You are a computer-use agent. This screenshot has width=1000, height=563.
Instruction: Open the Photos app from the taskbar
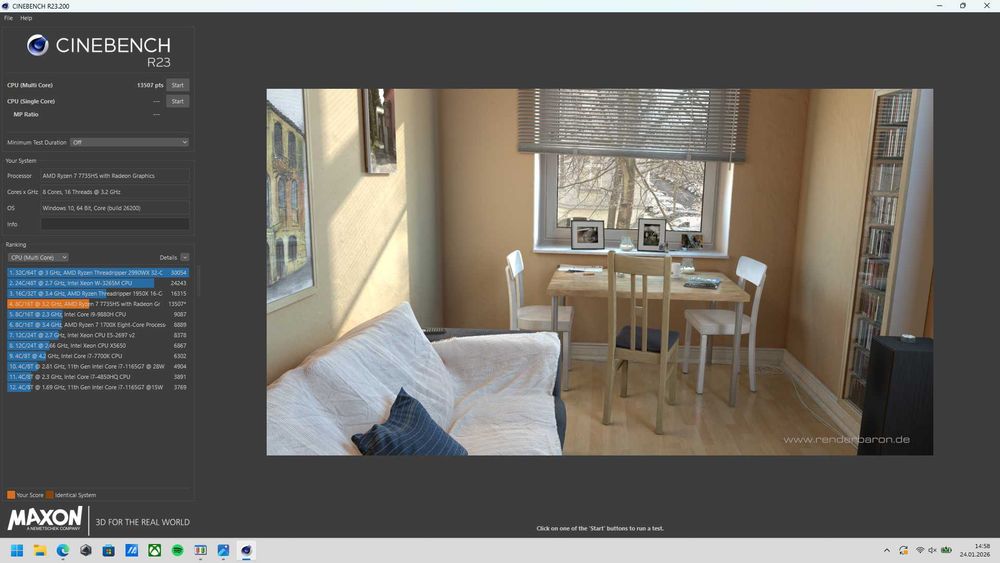click(x=223, y=550)
